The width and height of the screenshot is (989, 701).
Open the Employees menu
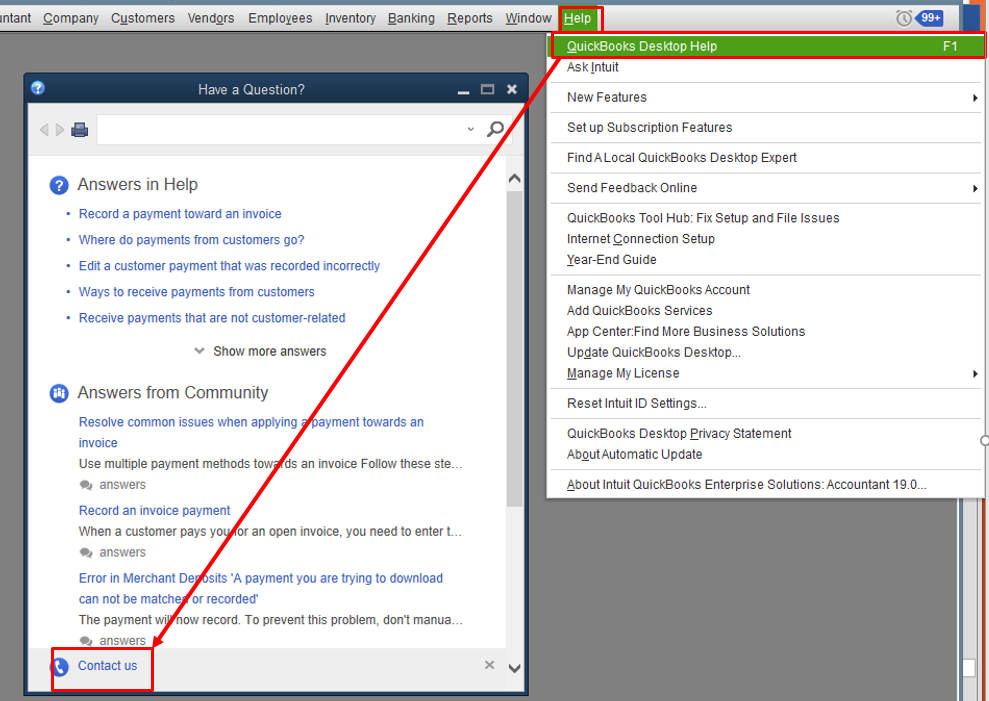pos(280,18)
